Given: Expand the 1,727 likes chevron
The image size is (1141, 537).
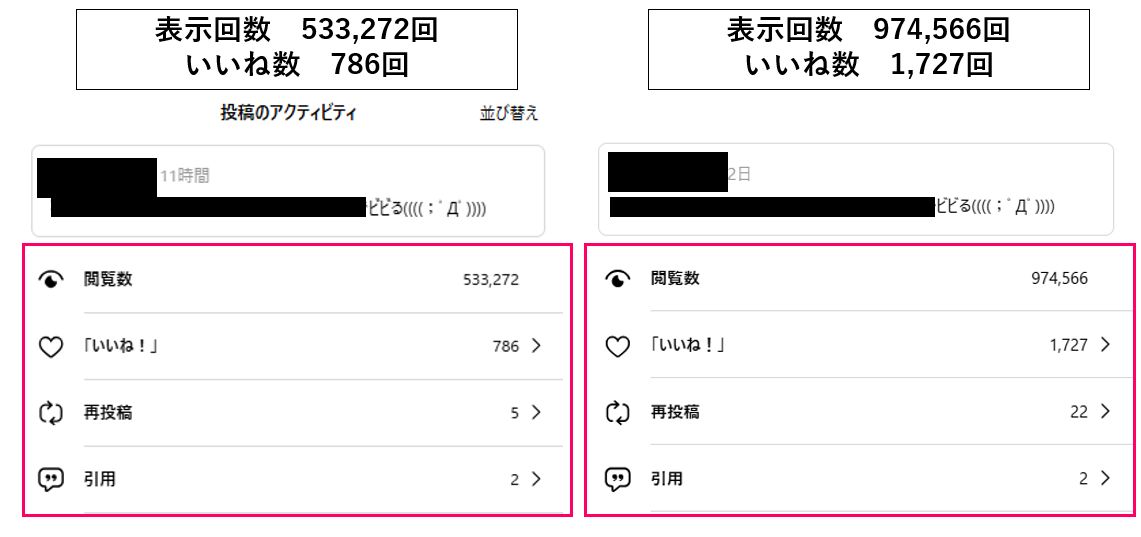Looking at the screenshot, I should (1105, 345).
